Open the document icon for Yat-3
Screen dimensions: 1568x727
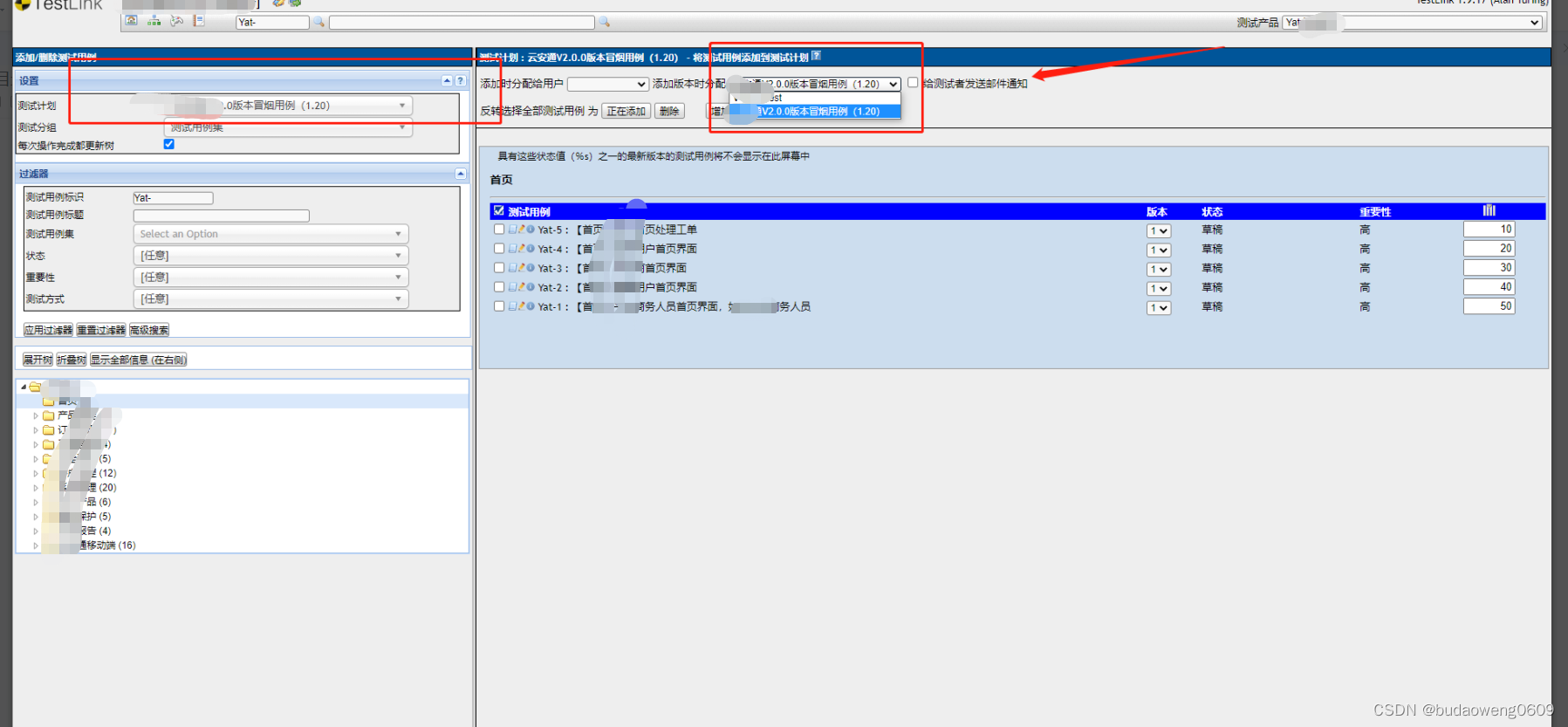tap(513, 268)
